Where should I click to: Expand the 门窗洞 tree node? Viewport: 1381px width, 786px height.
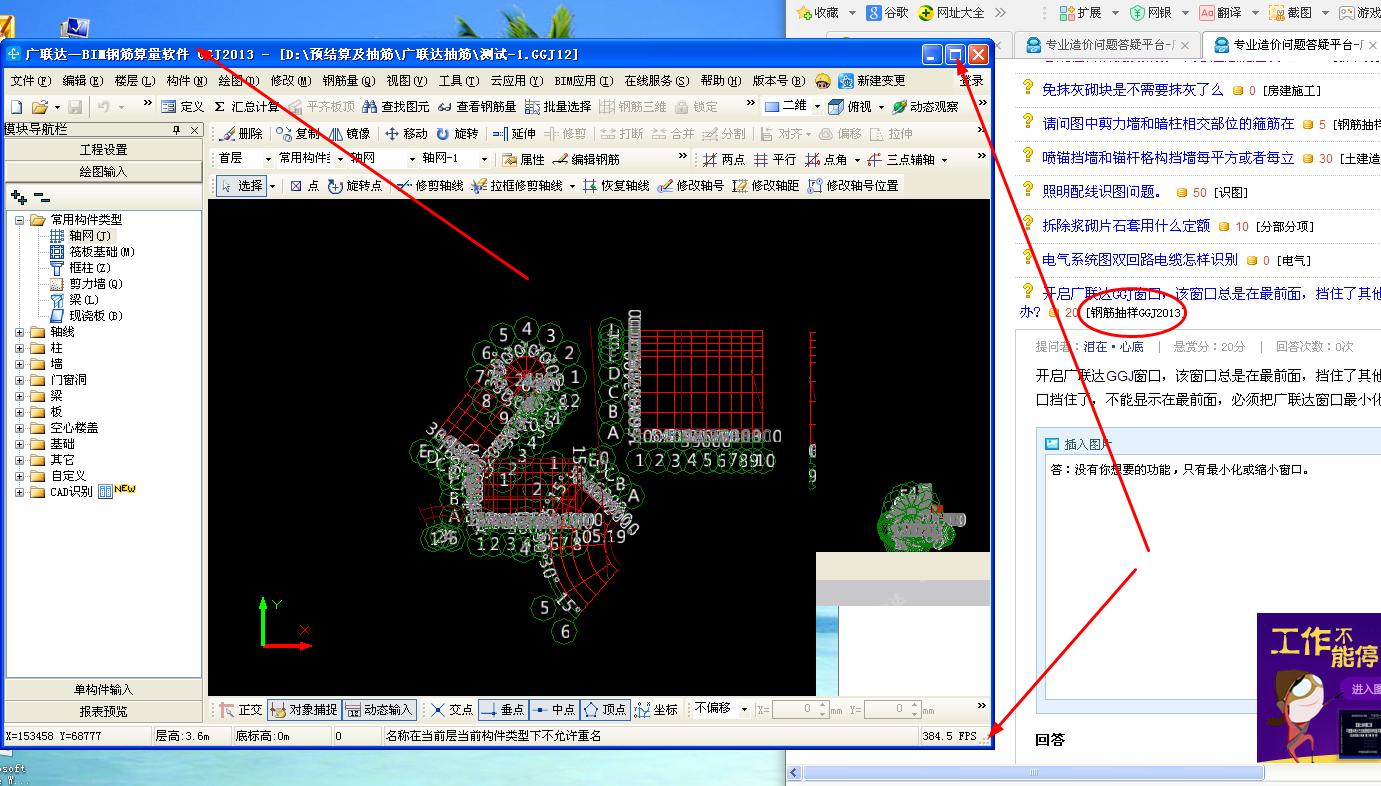point(20,380)
